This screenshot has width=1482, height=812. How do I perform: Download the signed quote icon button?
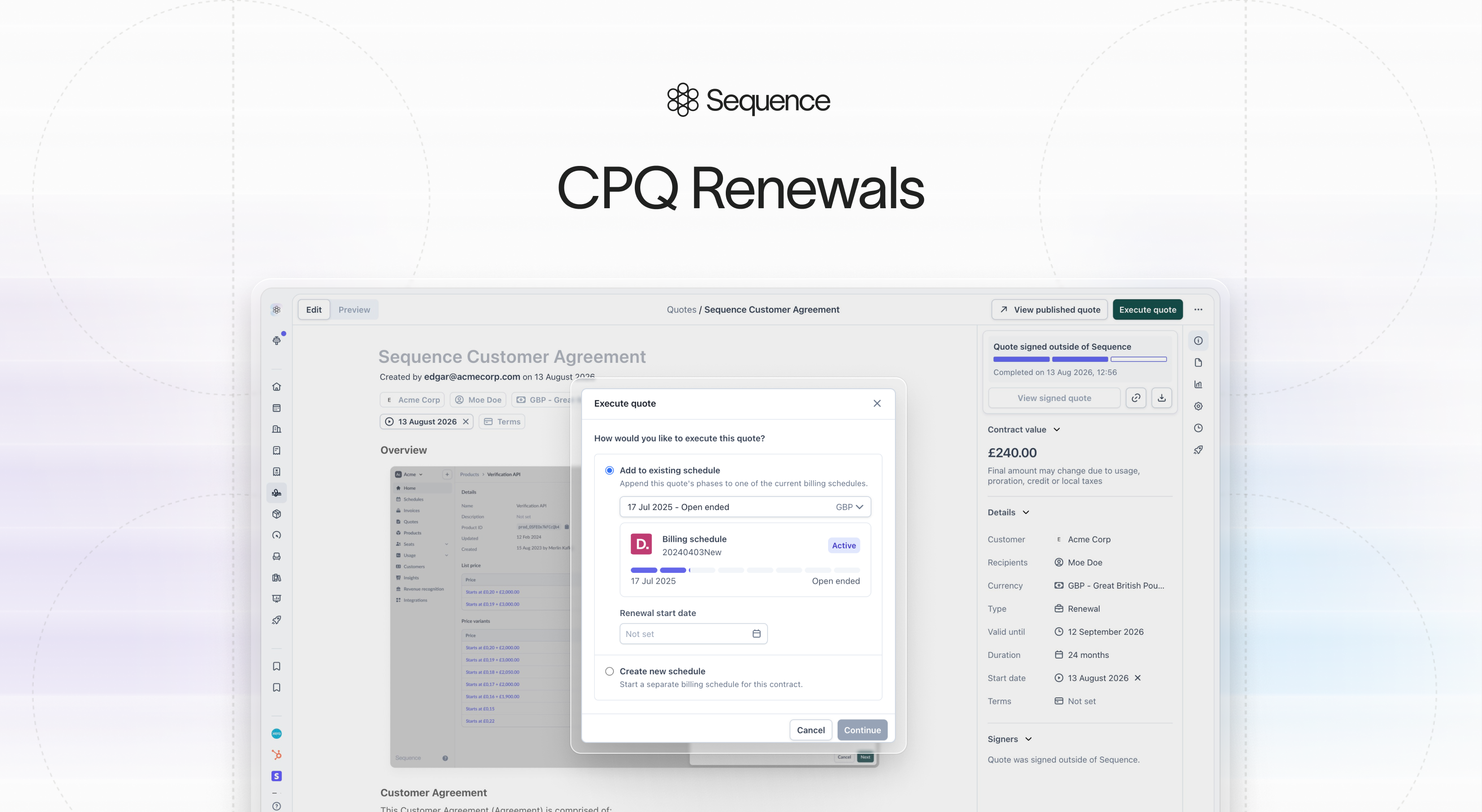(x=1162, y=398)
